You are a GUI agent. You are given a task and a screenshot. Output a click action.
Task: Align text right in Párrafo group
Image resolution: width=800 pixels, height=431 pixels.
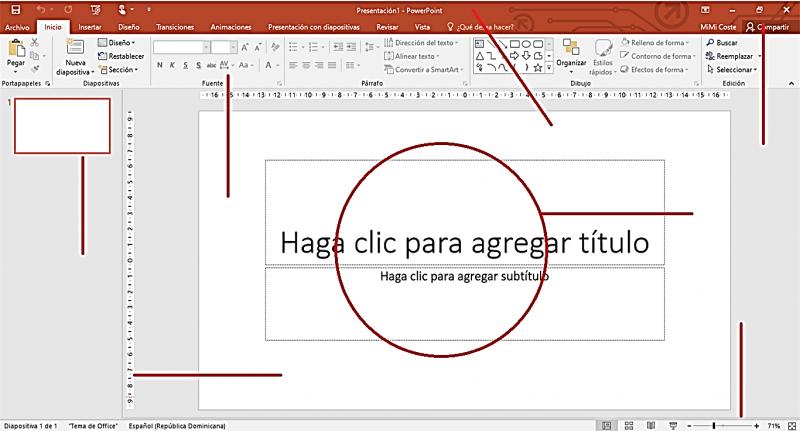click(319, 65)
